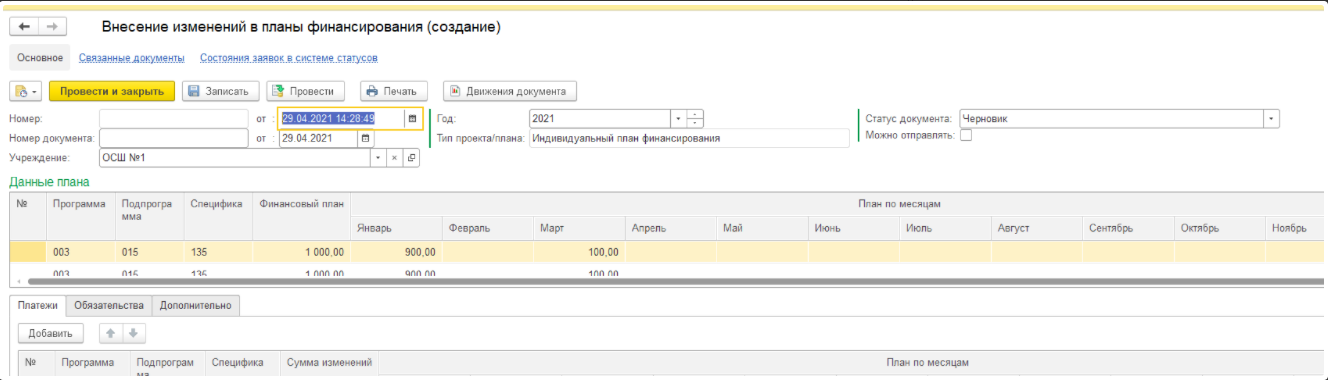Open the selected Учреждение record
Screen dimensions: 1328x380
click(x=411, y=158)
